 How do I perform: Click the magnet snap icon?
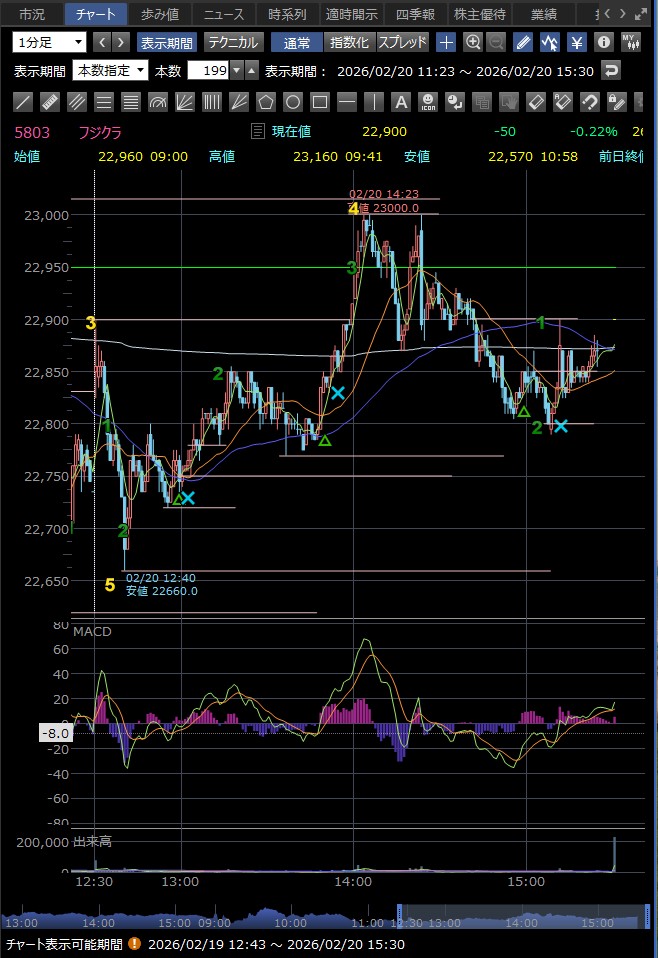pyautogui.click(x=589, y=102)
